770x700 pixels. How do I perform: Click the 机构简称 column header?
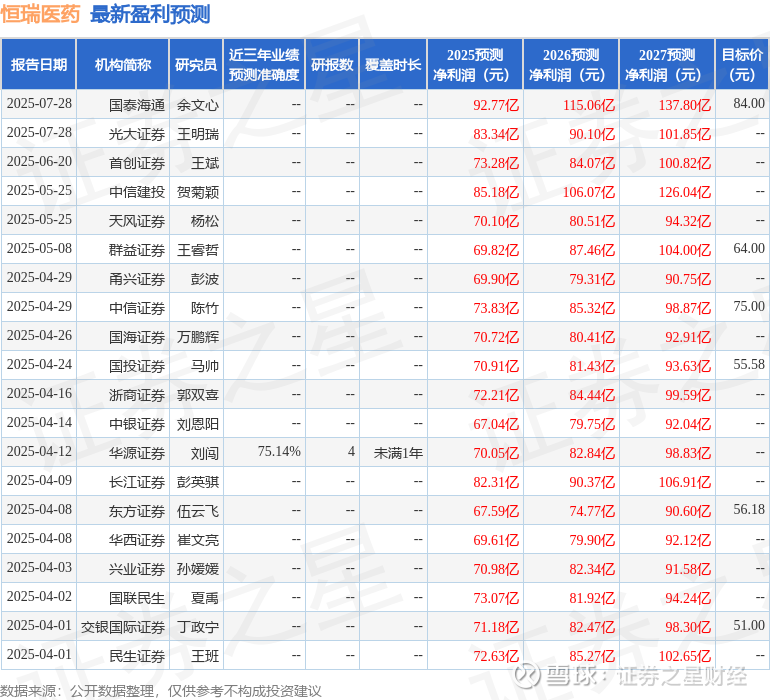(x=123, y=65)
